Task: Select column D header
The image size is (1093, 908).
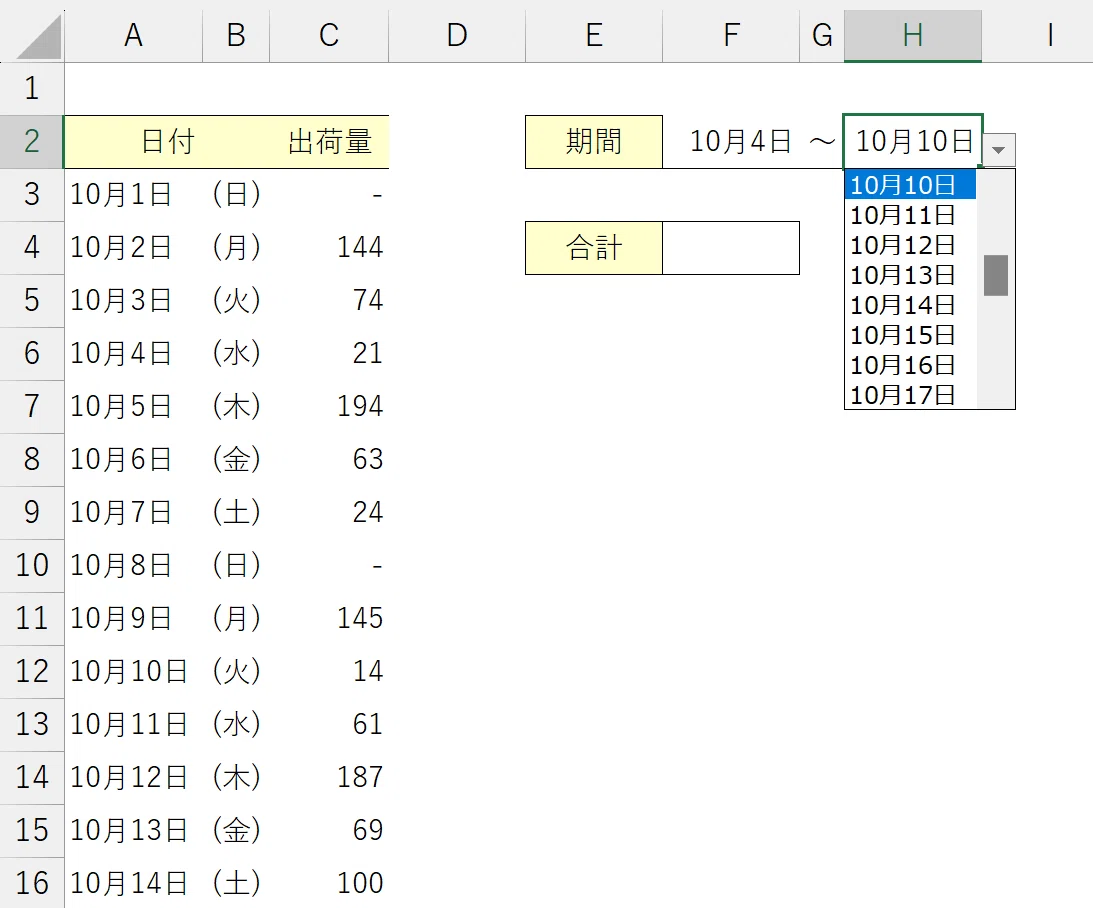Action: pos(457,36)
